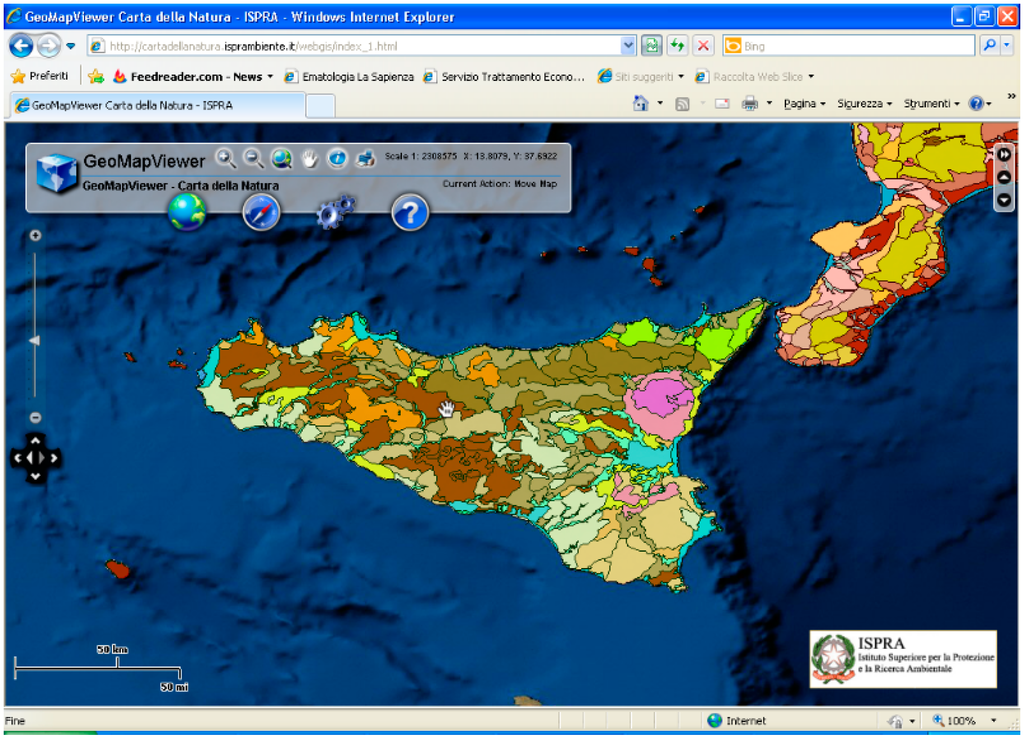1024x739 pixels.
Task: Open the Sicurezza dropdown menu
Action: pyautogui.click(x=865, y=104)
